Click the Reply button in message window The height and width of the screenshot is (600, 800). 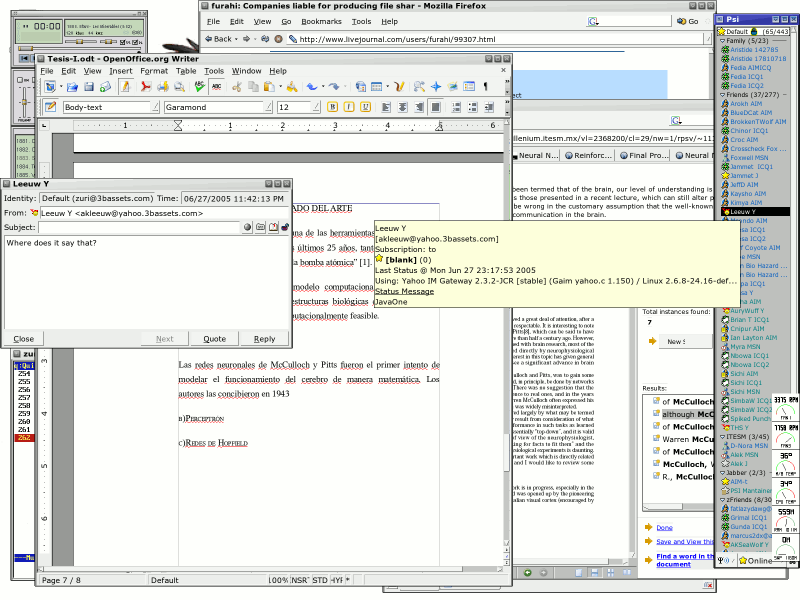(264, 339)
